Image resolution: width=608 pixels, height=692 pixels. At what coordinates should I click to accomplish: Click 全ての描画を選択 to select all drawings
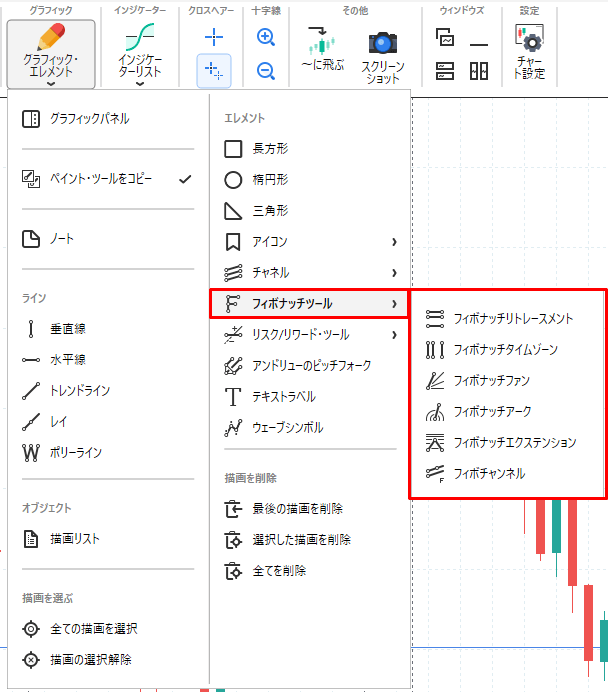click(92, 629)
